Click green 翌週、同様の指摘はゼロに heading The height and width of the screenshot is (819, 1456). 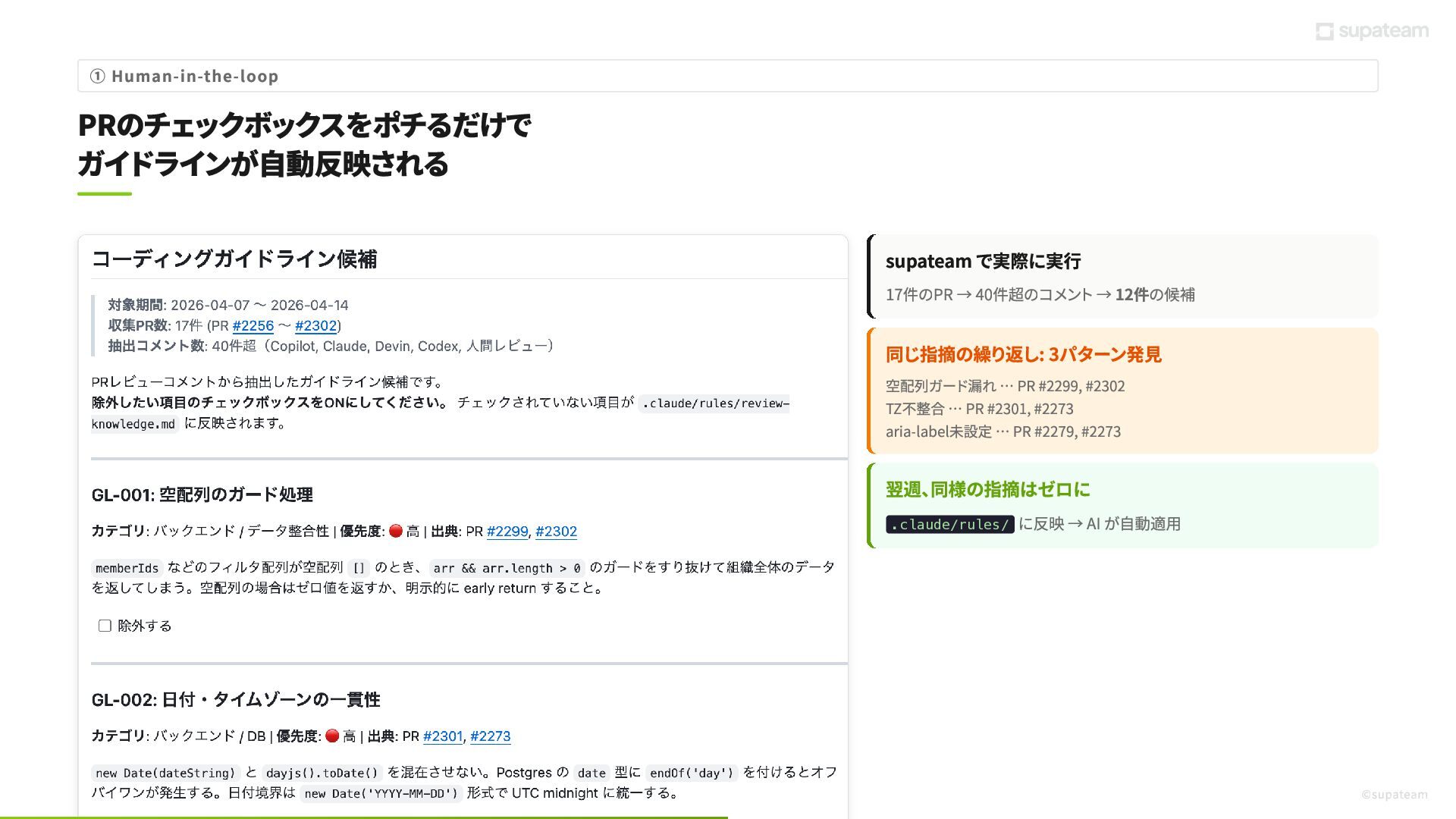coord(987,489)
